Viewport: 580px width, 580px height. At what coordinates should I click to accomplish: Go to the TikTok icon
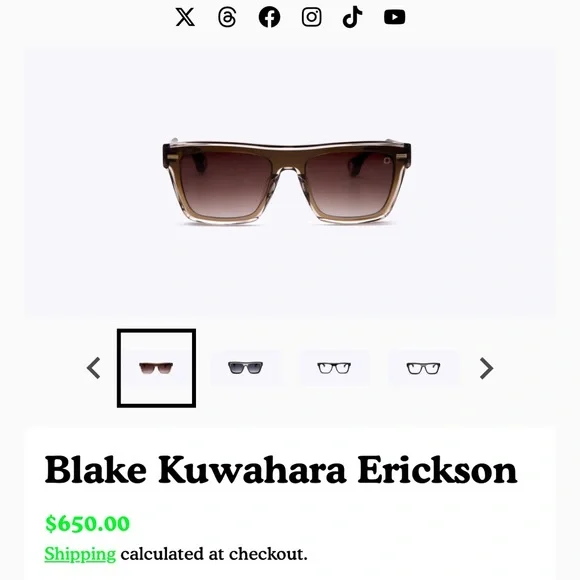coord(352,17)
